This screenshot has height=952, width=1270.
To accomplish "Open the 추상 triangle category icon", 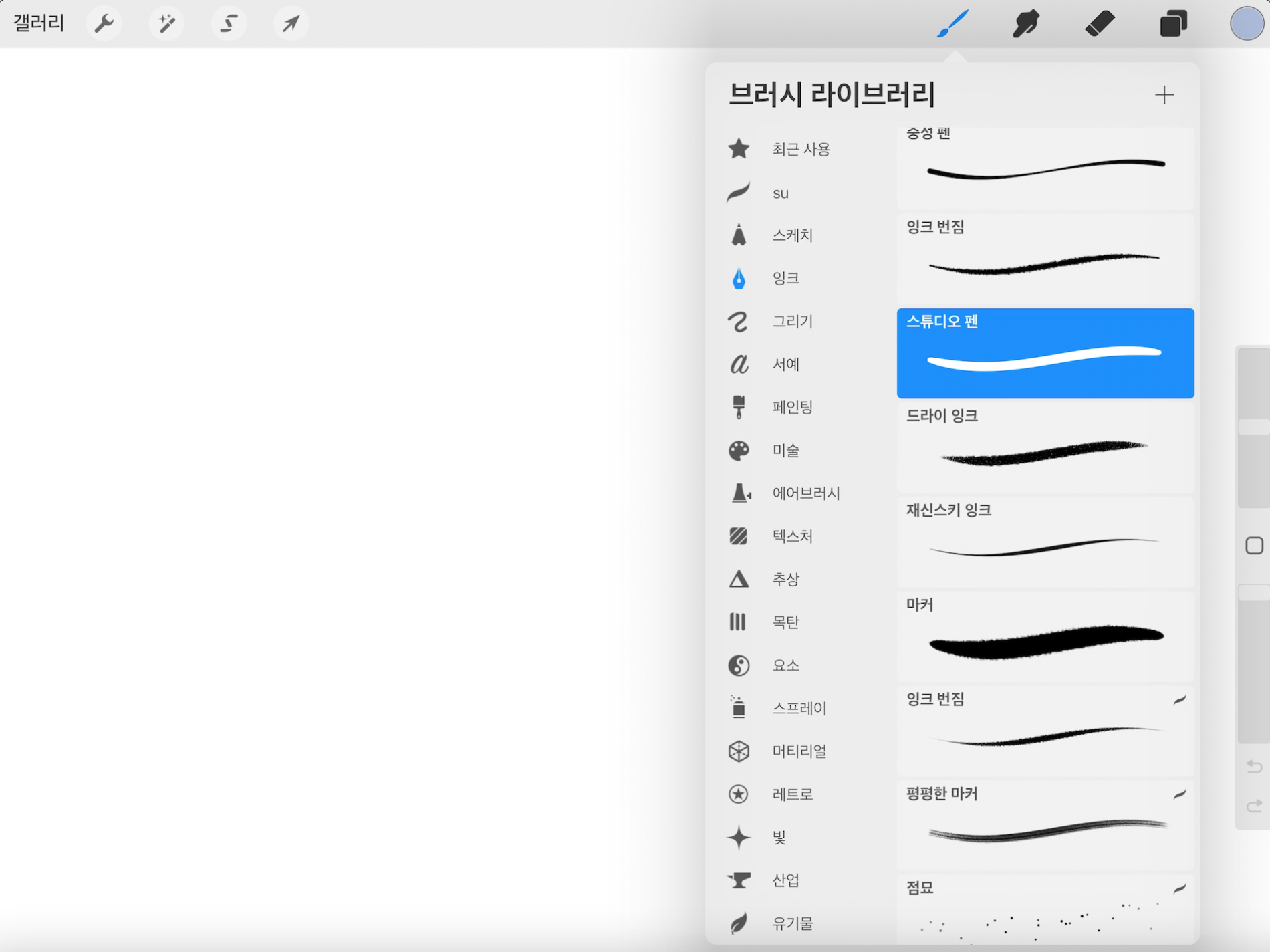I will click(x=739, y=579).
